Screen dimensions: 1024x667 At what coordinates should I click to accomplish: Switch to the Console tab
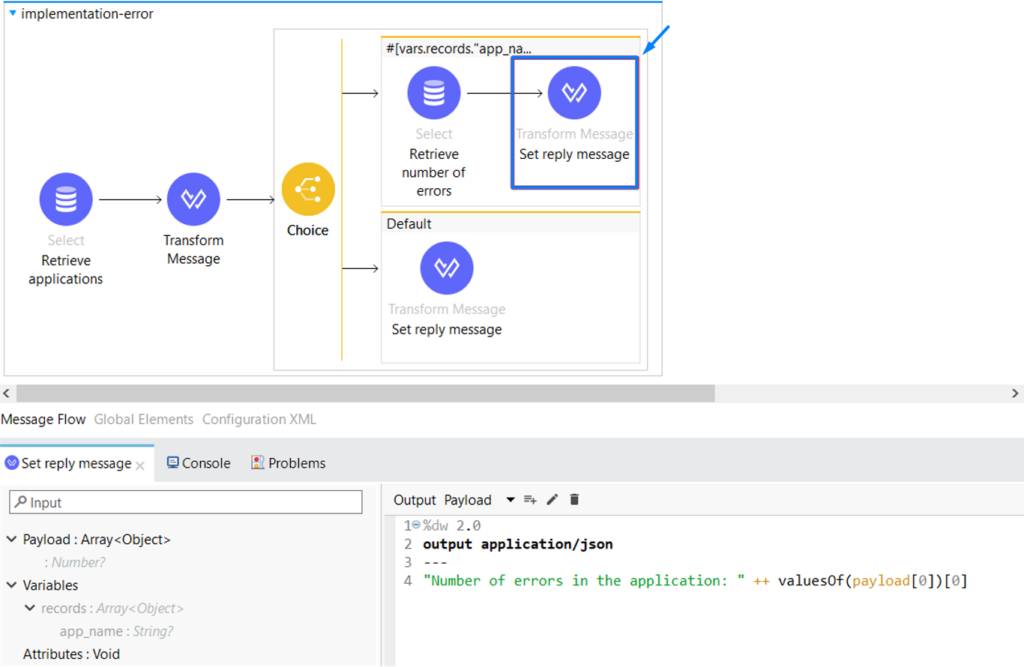tap(198, 464)
